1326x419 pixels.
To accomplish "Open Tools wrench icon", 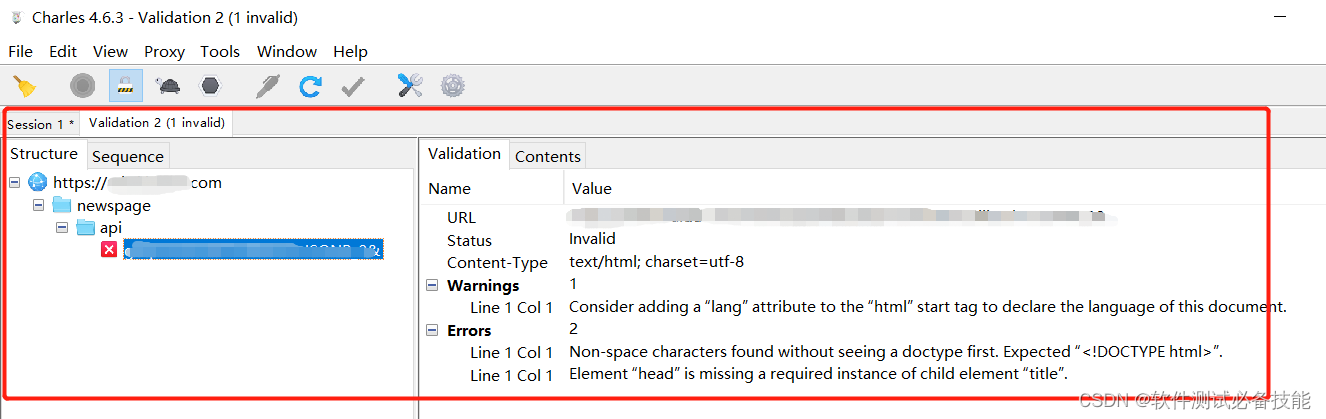I will point(410,86).
